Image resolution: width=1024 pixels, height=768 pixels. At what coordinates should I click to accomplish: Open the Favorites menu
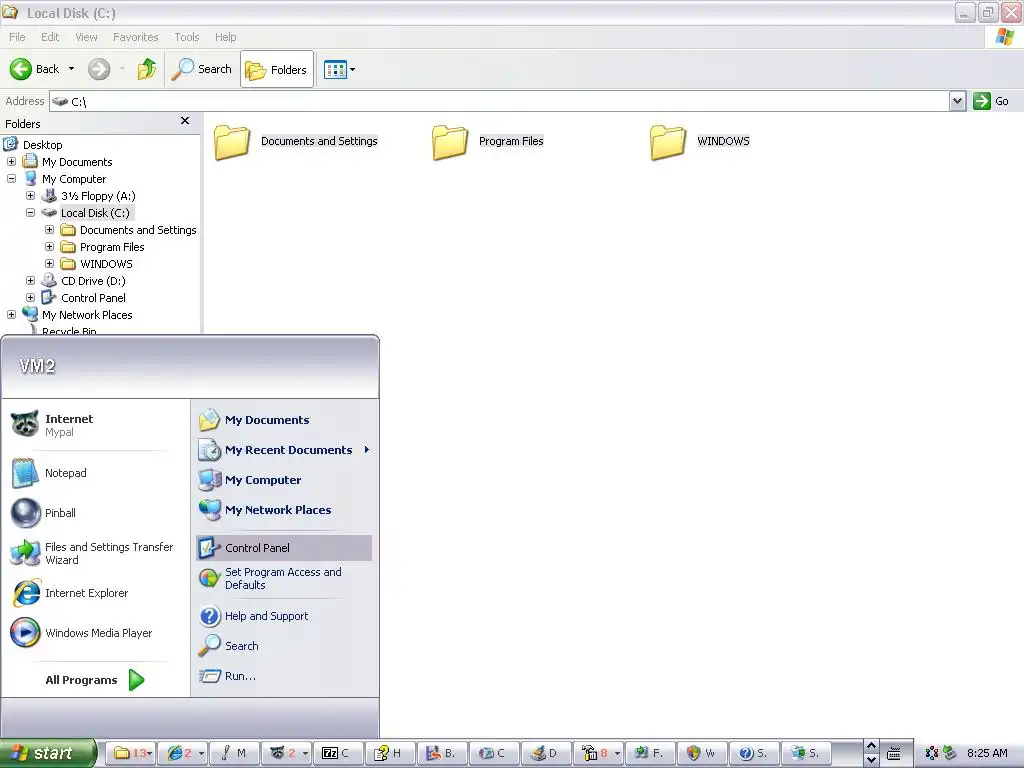[135, 37]
